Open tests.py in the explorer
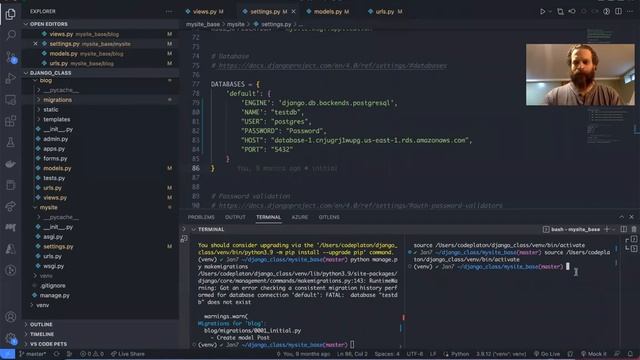 [x=54, y=178]
